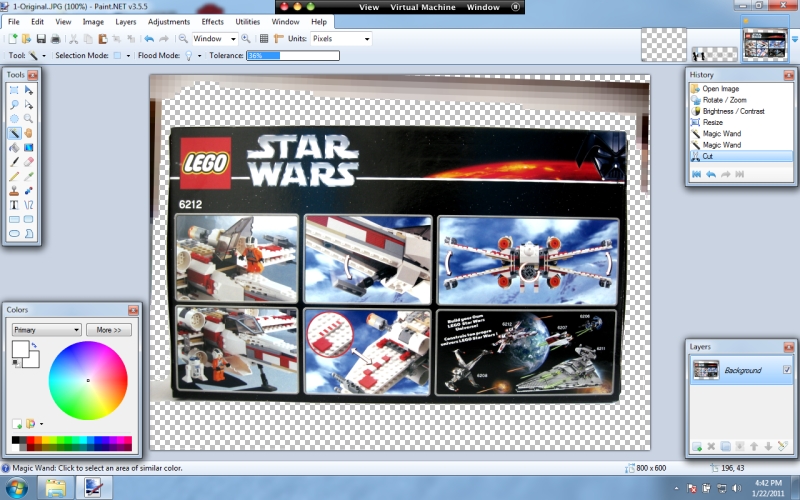The width and height of the screenshot is (800, 500).
Task: Reset colors to black and white
Action: point(16,362)
